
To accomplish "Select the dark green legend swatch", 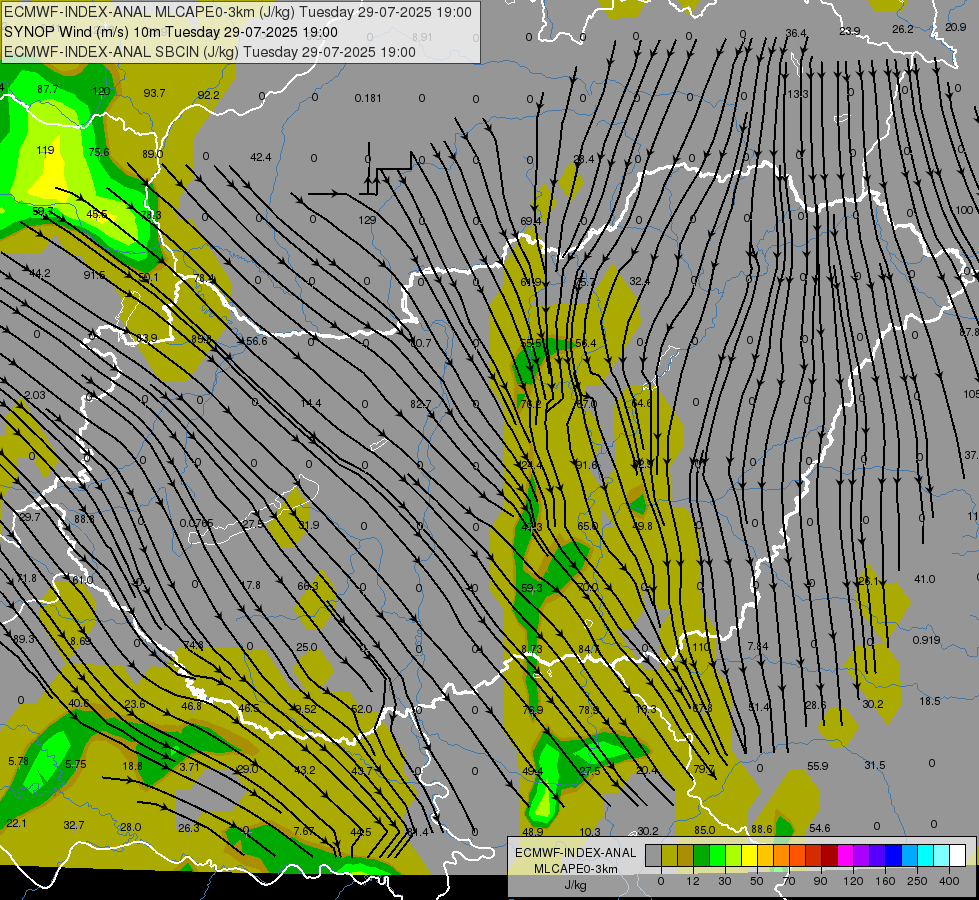I will click(x=701, y=855).
